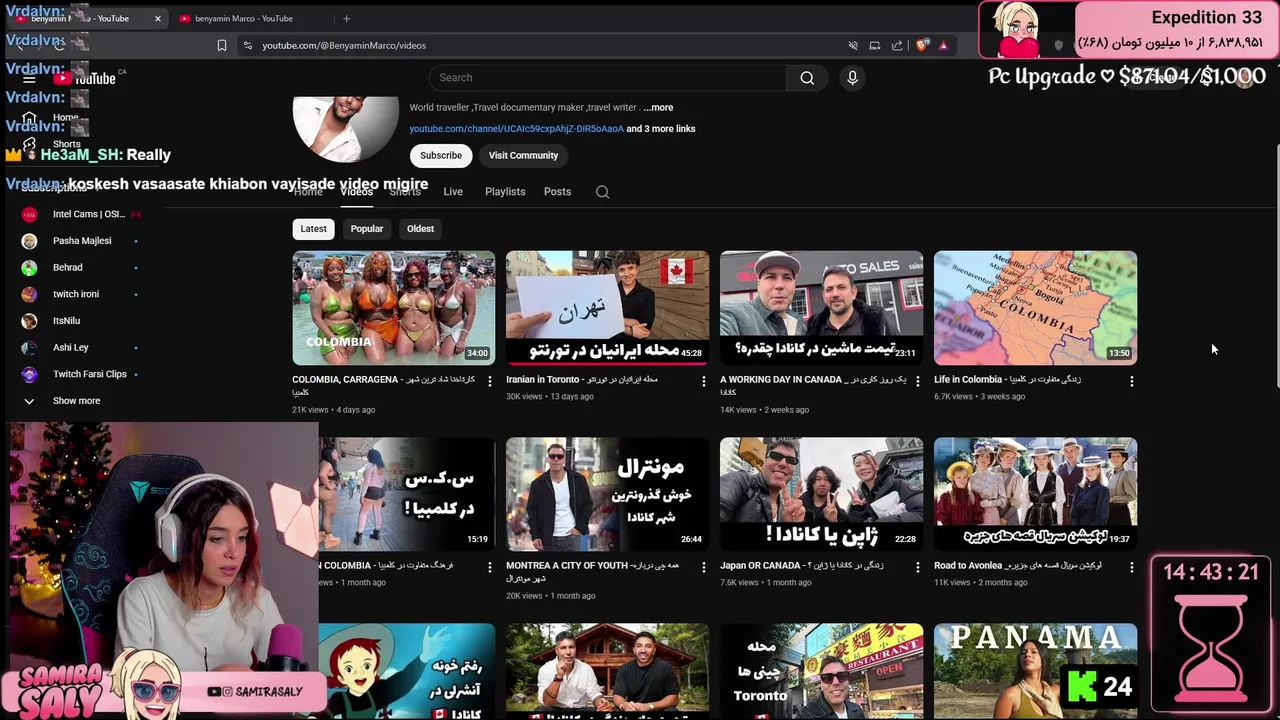Bookmark this page in address bar
This screenshot has width=1280, height=720.
222,45
